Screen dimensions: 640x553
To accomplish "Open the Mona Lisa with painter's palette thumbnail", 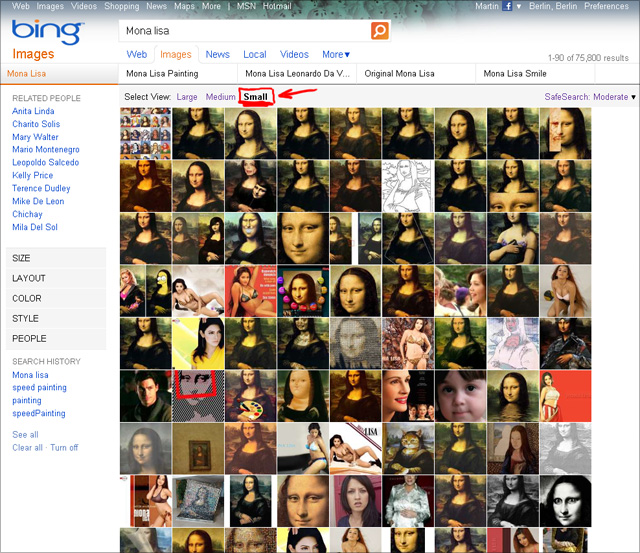I will (x=251, y=396).
